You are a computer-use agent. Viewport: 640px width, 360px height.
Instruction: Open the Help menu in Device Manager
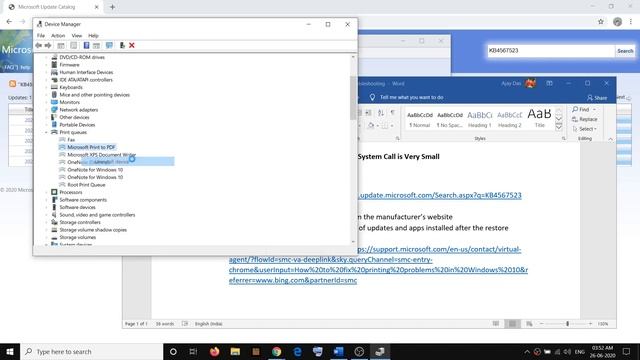(x=93, y=36)
